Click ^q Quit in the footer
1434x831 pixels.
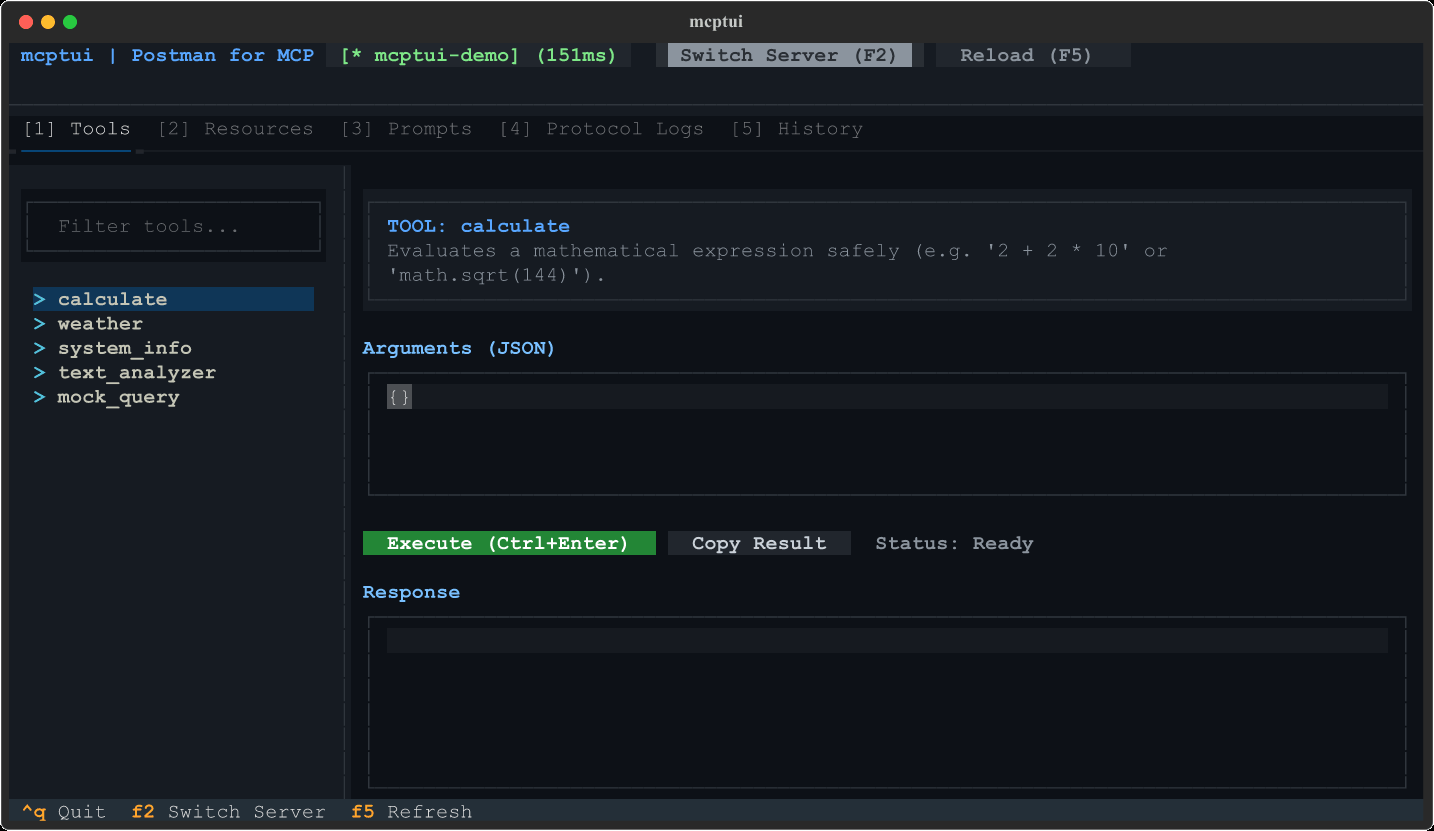[63, 812]
